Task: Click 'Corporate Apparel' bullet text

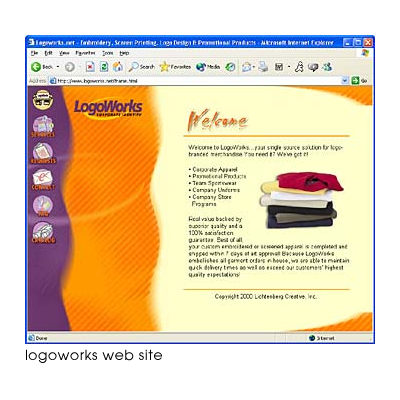Action: tap(215, 169)
